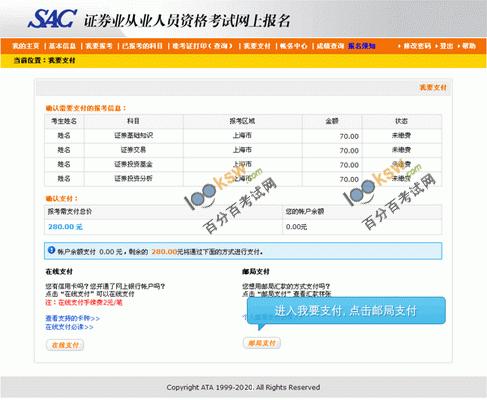Click the 科目 column header

133,121
